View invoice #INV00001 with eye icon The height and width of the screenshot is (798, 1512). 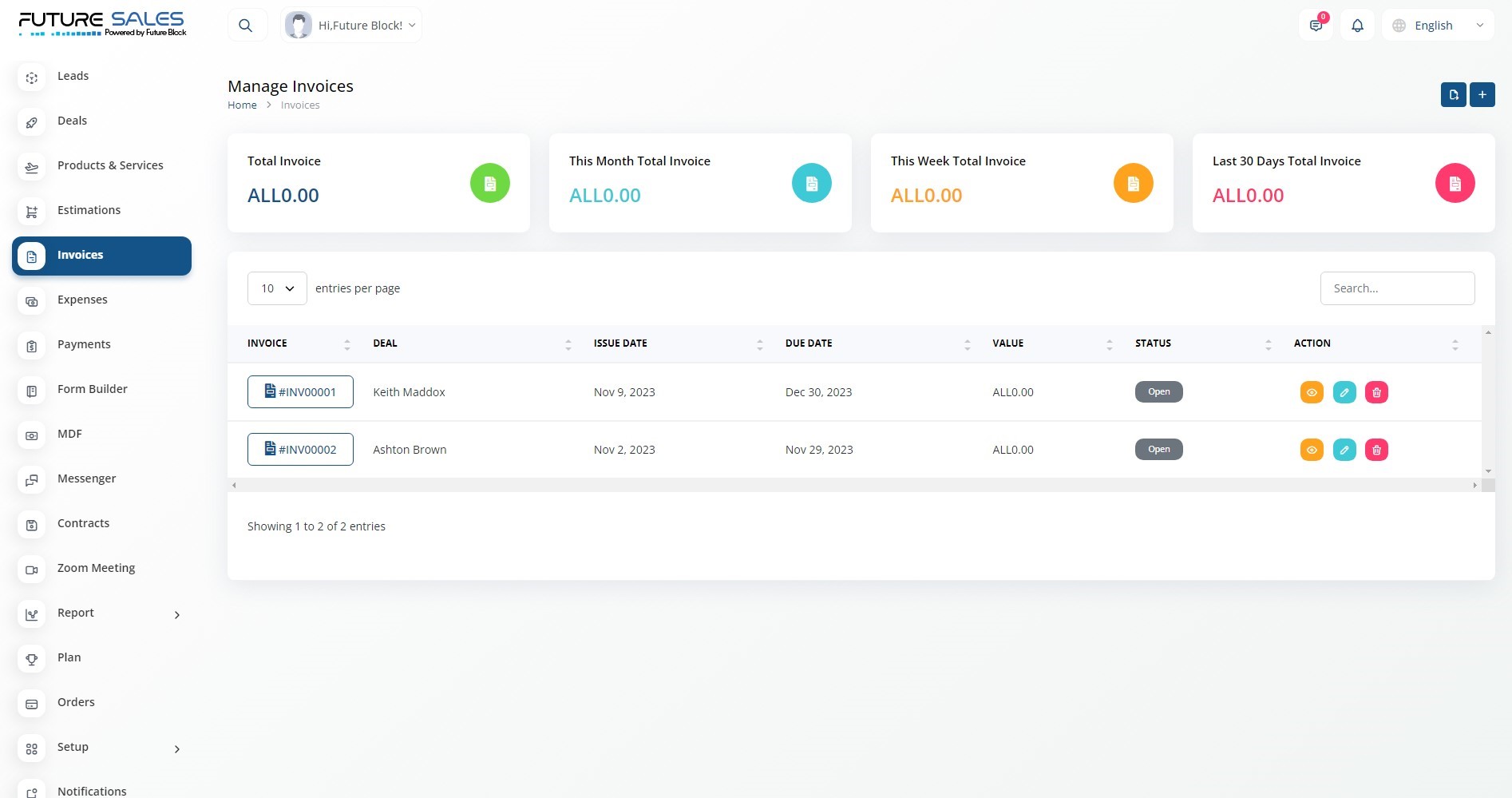[x=1312, y=392]
